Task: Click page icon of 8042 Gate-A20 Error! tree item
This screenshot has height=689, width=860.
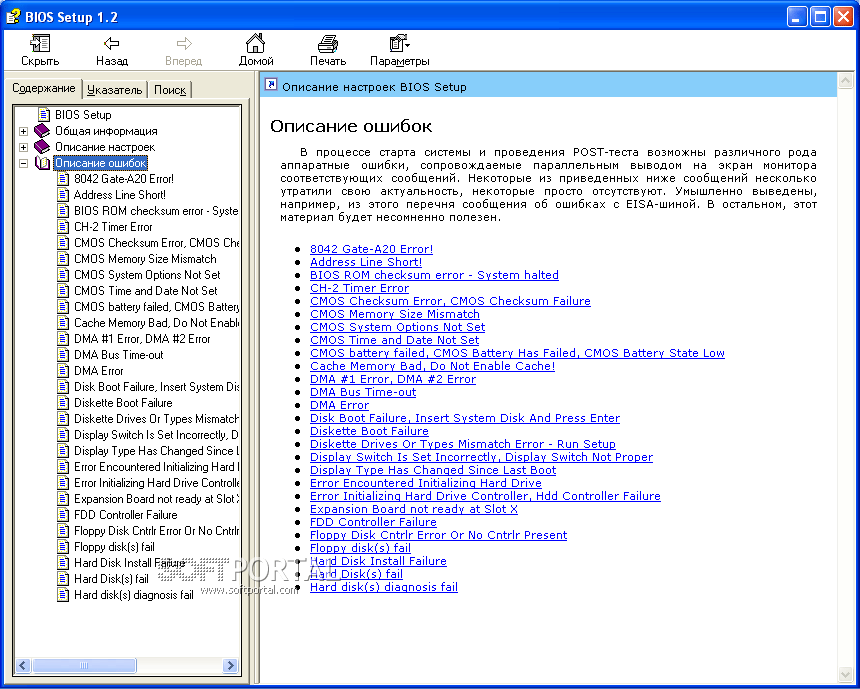Action: [64, 179]
